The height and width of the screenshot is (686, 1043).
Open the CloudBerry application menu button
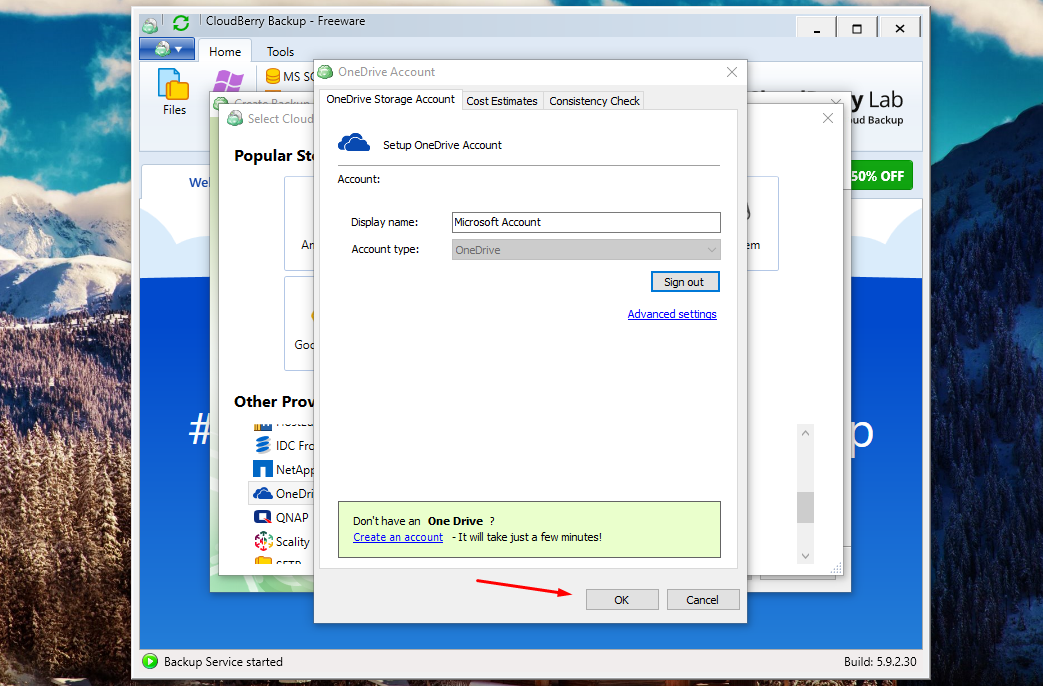pos(167,49)
